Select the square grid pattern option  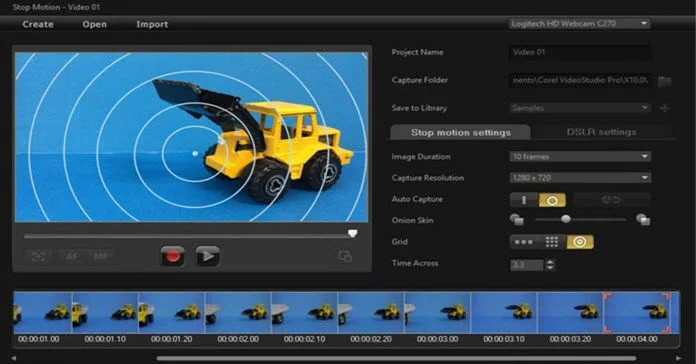pyautogui.click(x=552, y=242)
